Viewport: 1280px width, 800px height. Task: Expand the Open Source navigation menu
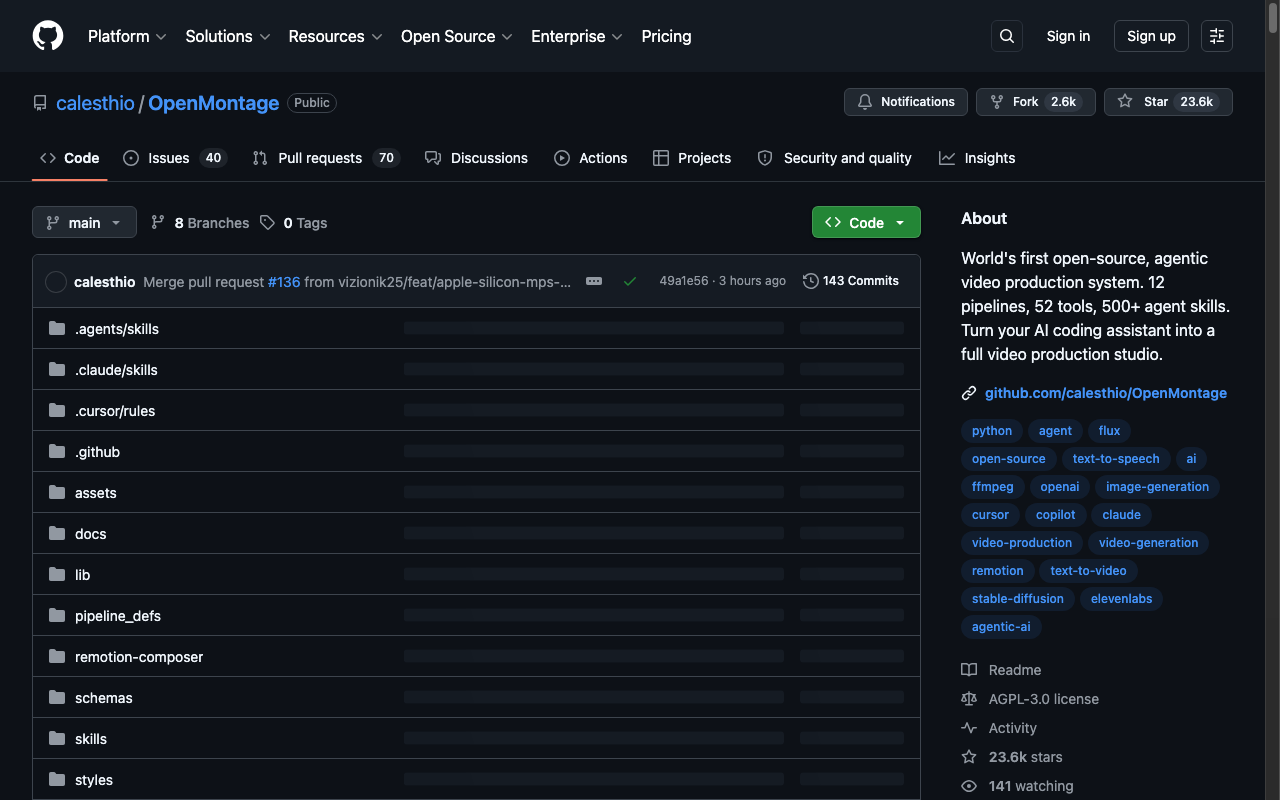[x=457, y=36]
